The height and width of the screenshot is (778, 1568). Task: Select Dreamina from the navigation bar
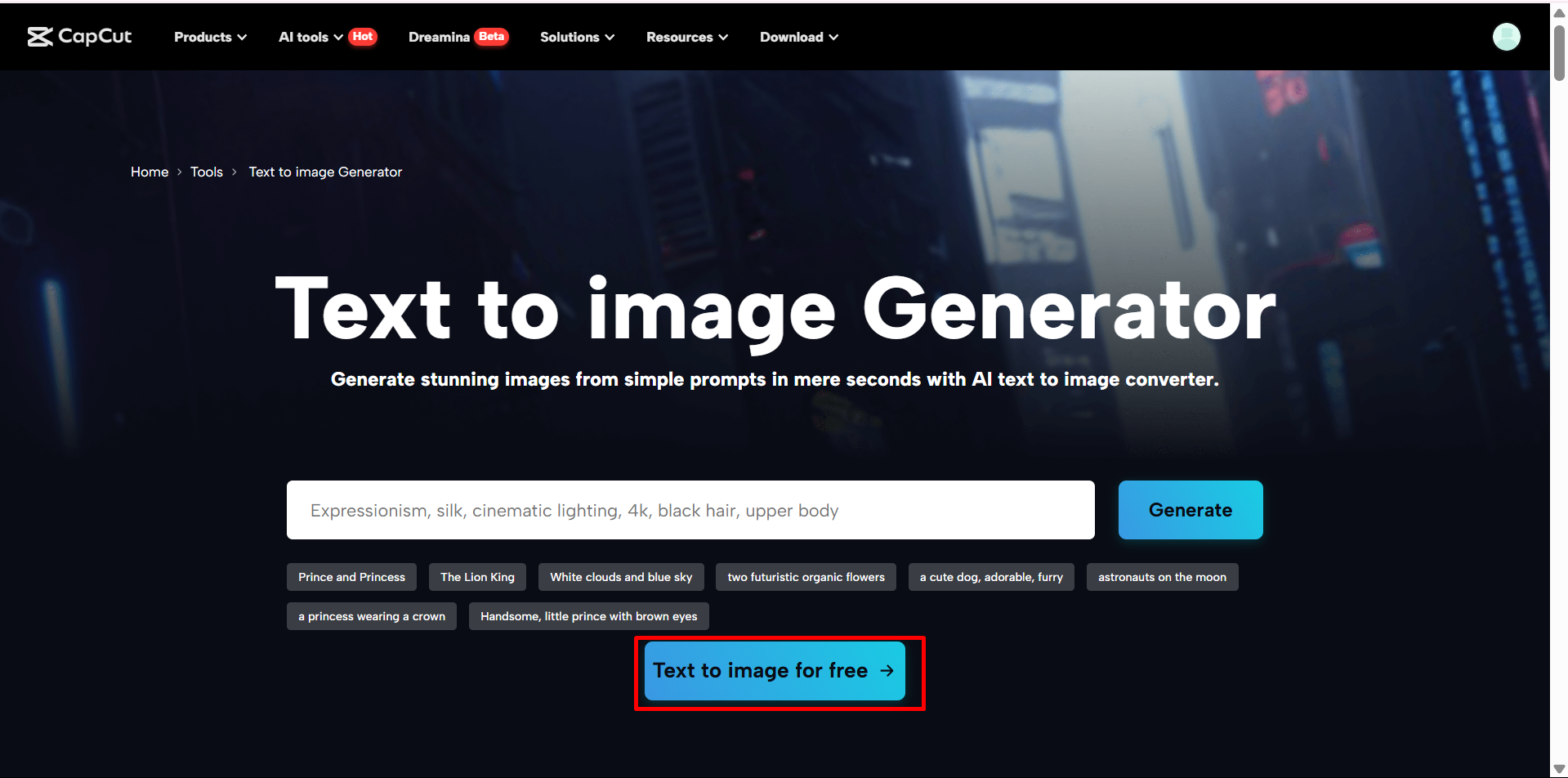pyautogui.click(x=438, y=37)
